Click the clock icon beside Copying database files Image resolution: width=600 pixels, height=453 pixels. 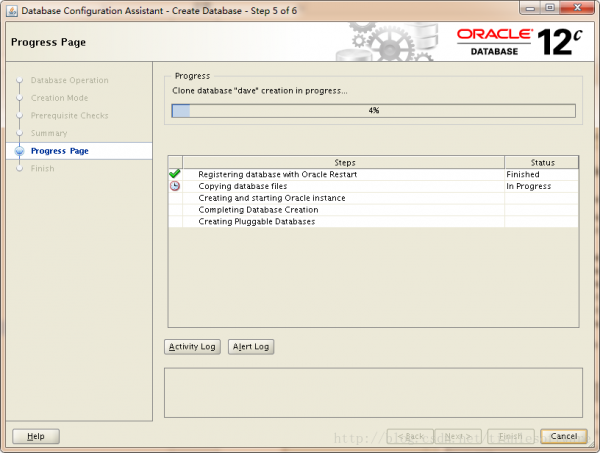coord(174,186)
